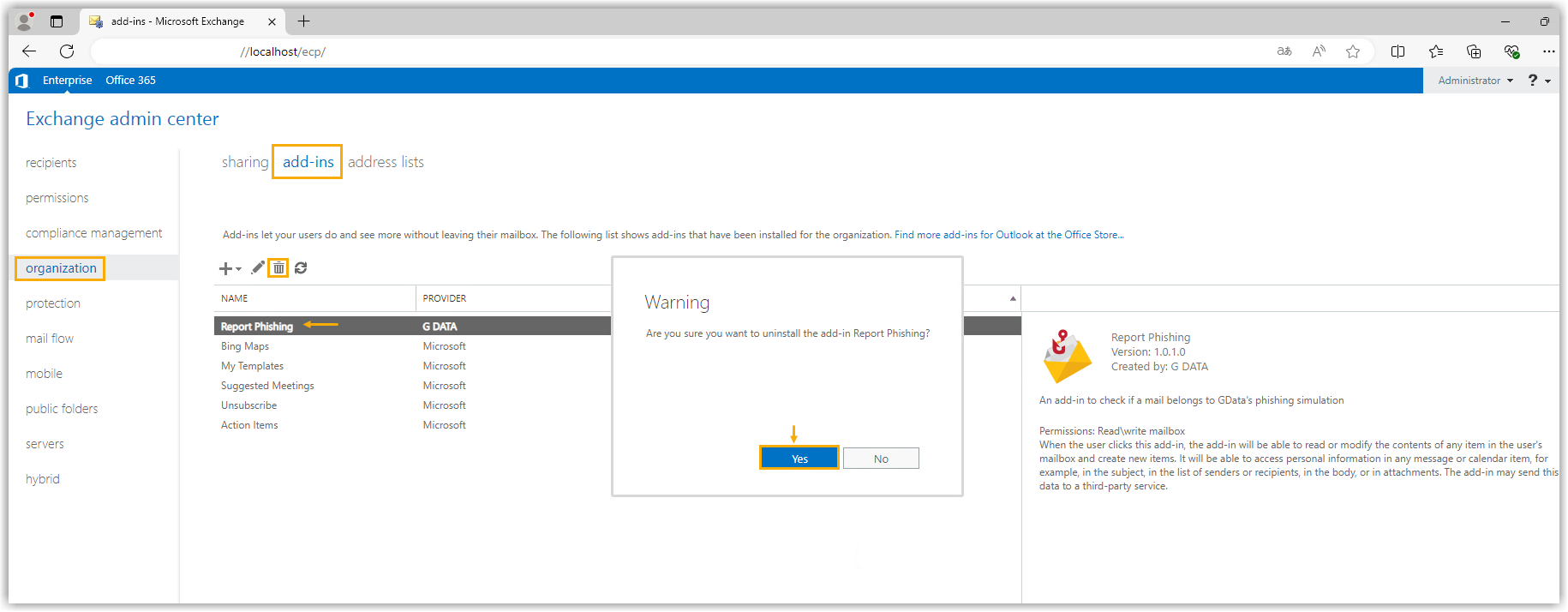Click No in the Warning dialog
Image resolution: width=1568 pixels, height=612 pixels.
pyautogui.click(x=881, y=459)
